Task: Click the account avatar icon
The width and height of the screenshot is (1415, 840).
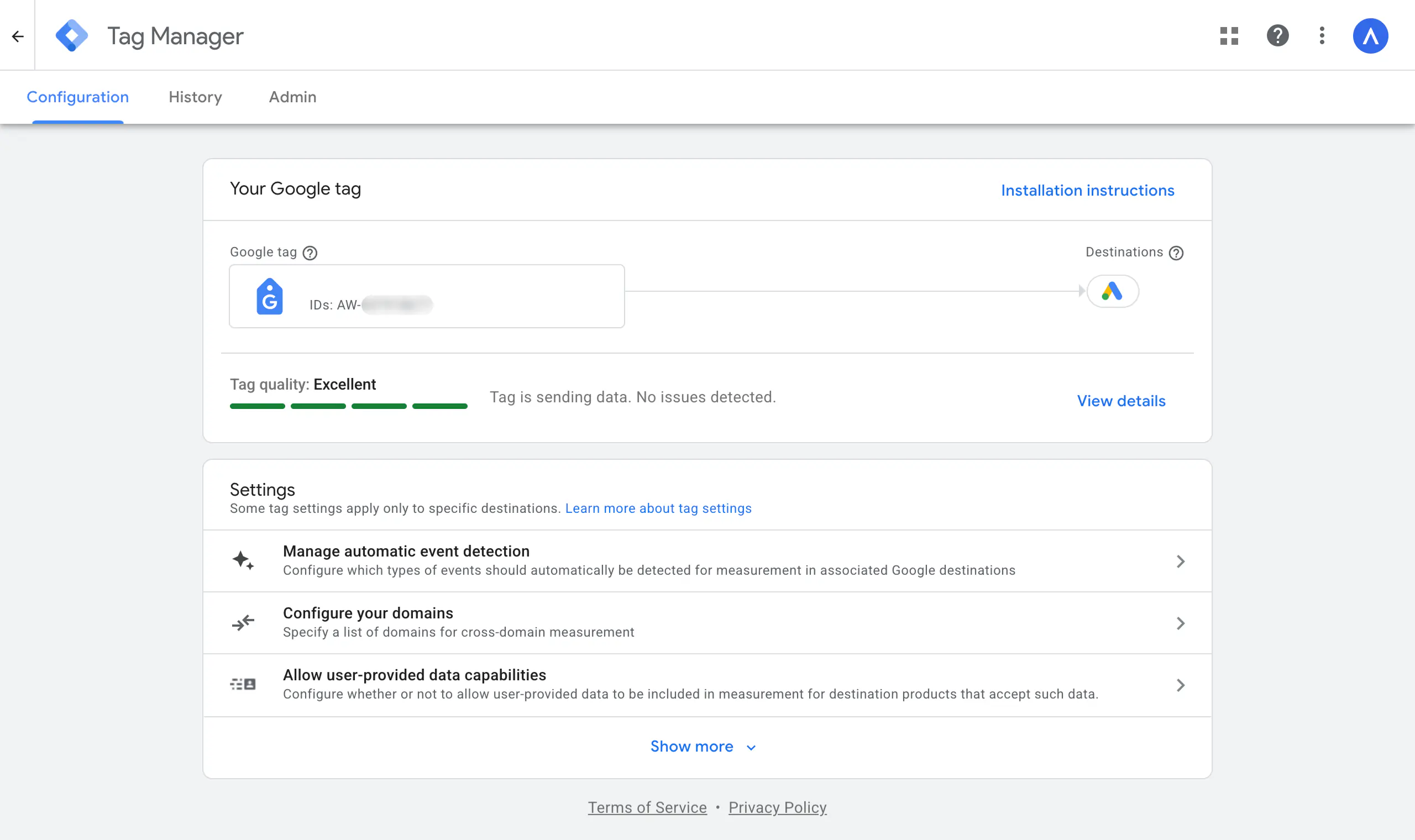Action: coord(1370,36)
